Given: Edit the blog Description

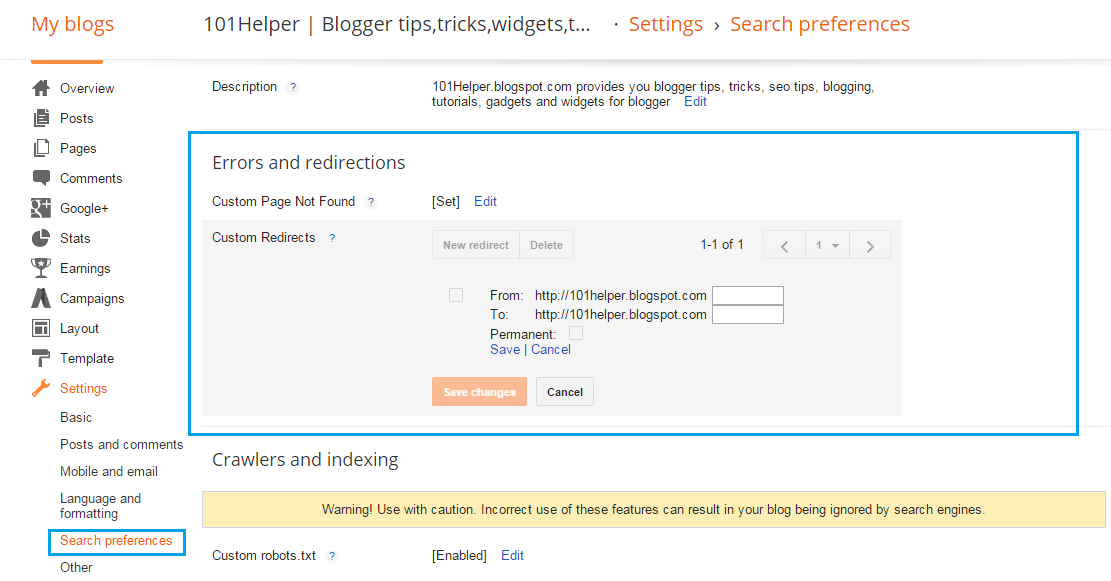Looking at the screenshot, I should (x=695, y=102).
